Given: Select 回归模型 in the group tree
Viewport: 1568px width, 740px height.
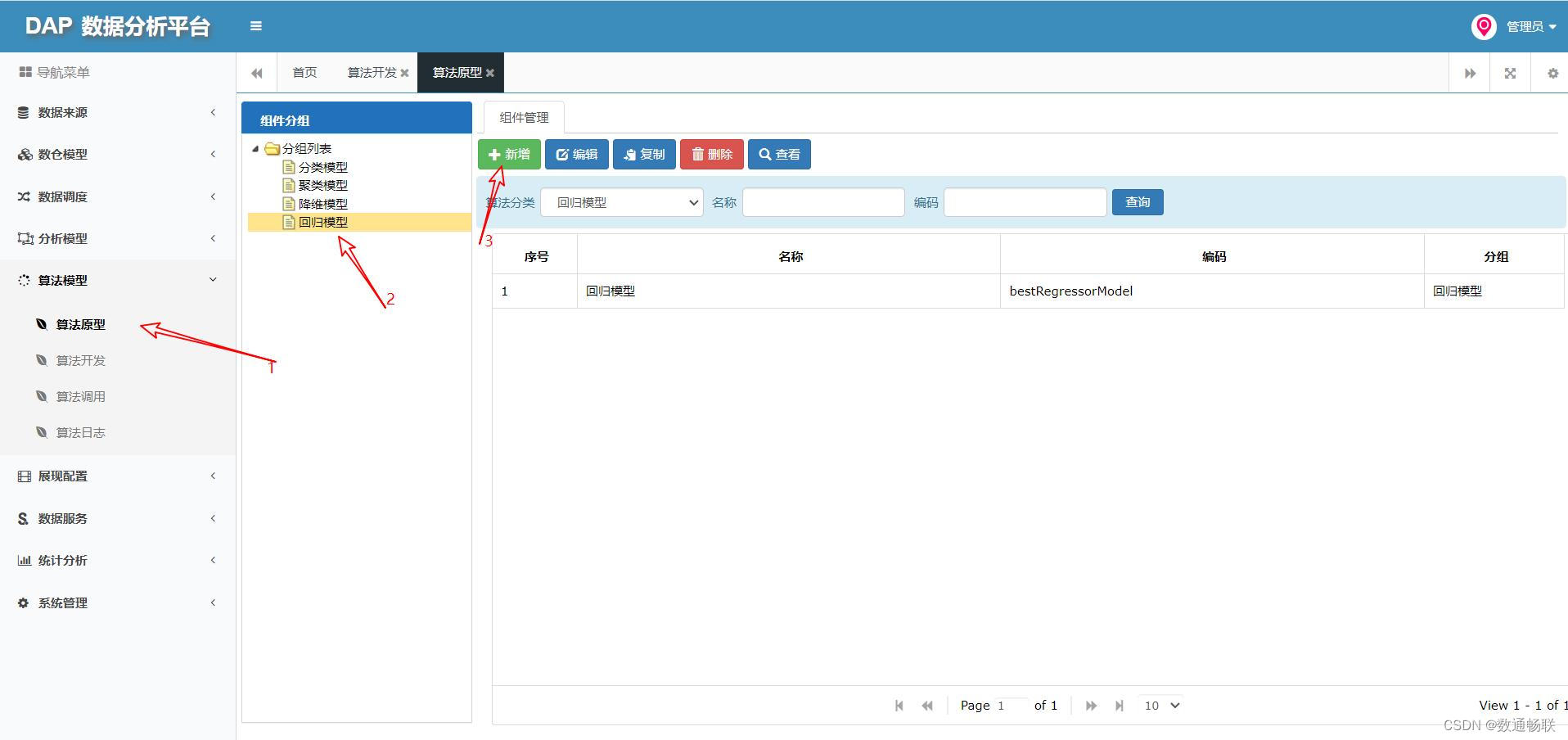Looking at the screenshot, I should pyautogui.click(x=322, y=223).
